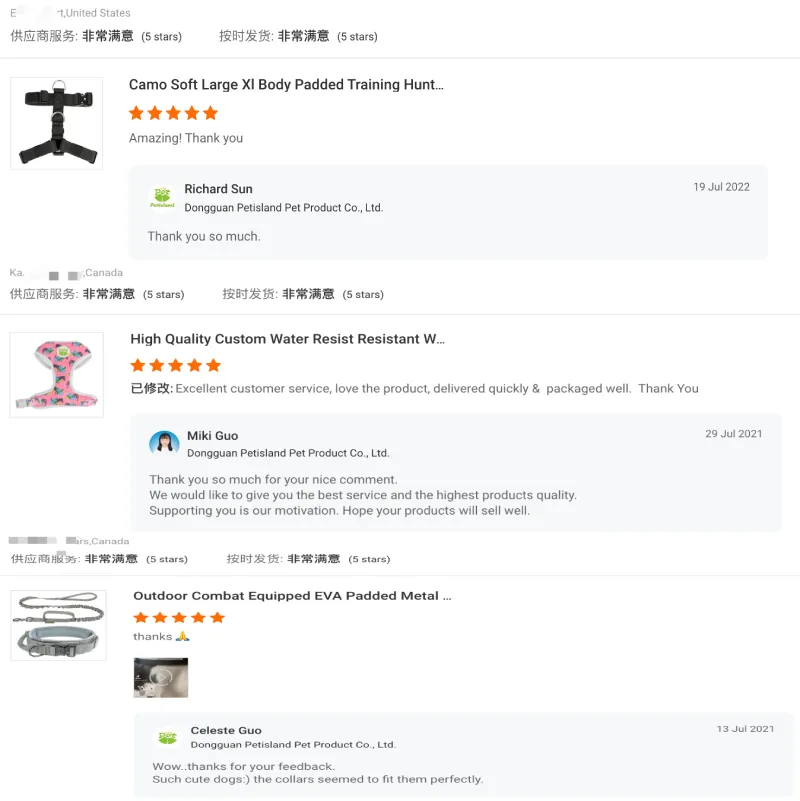Click the middle star above 'Amazing! Thank you'
This screenshot has height=801, width=800.
tap(174, 113)
